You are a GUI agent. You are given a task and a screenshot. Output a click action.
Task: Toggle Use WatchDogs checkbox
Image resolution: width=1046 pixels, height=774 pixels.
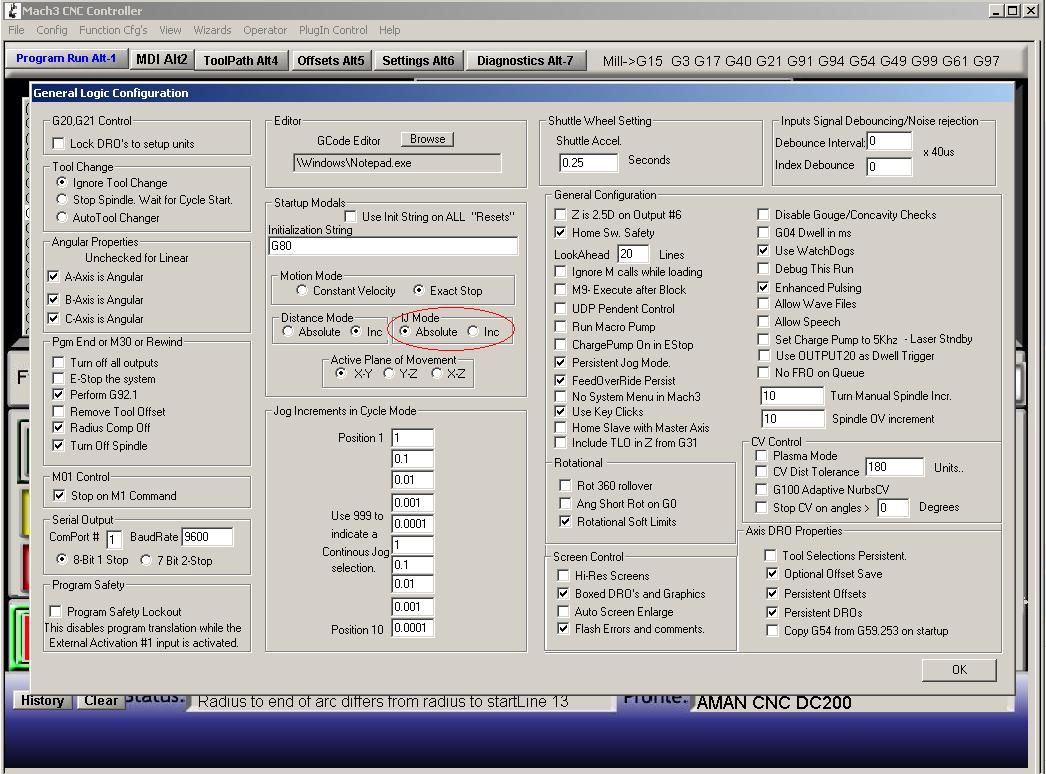pos(763,250)
